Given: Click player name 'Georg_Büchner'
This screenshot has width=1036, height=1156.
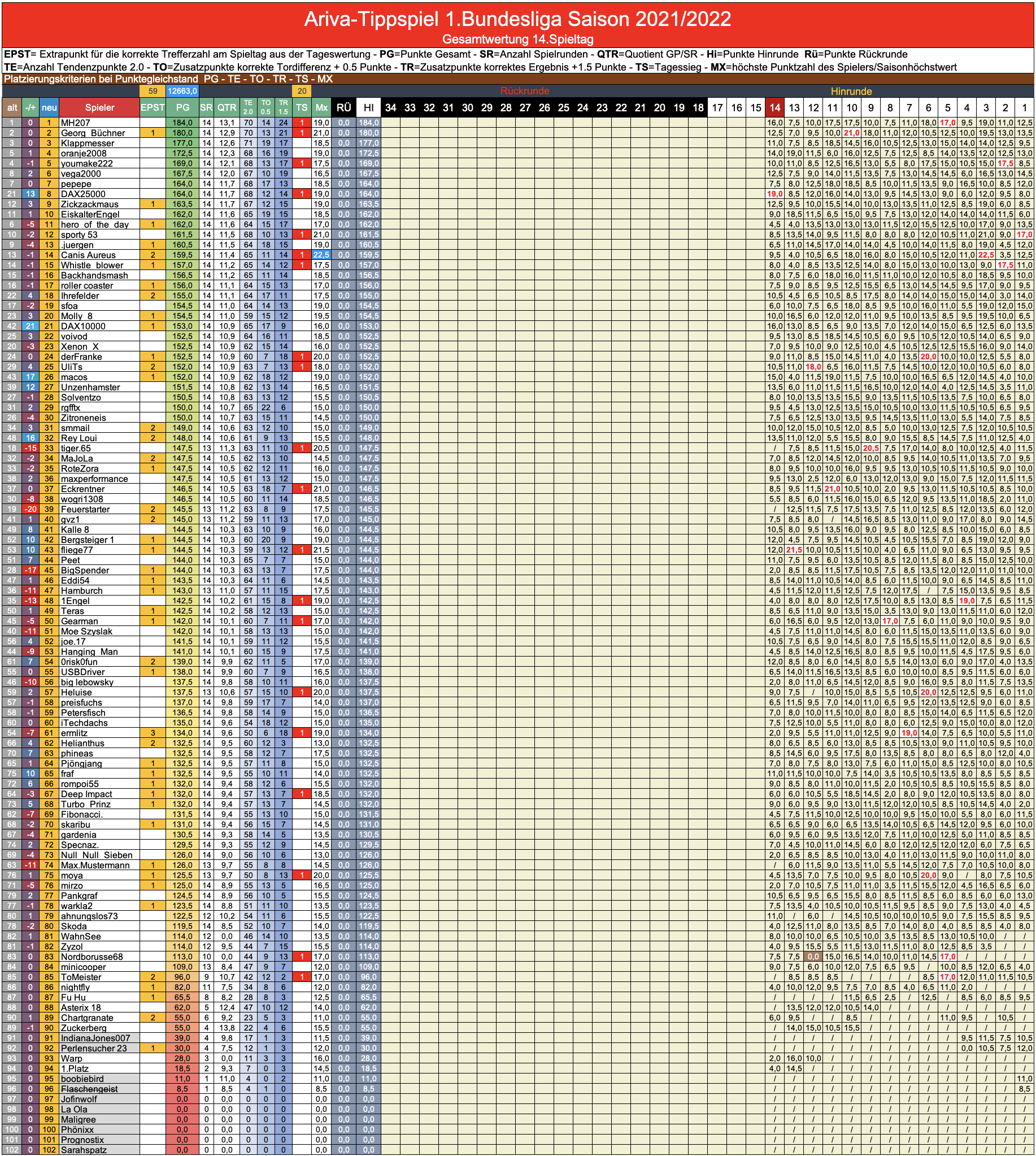Looking at the screenshot, I should (x=93, y=133).
